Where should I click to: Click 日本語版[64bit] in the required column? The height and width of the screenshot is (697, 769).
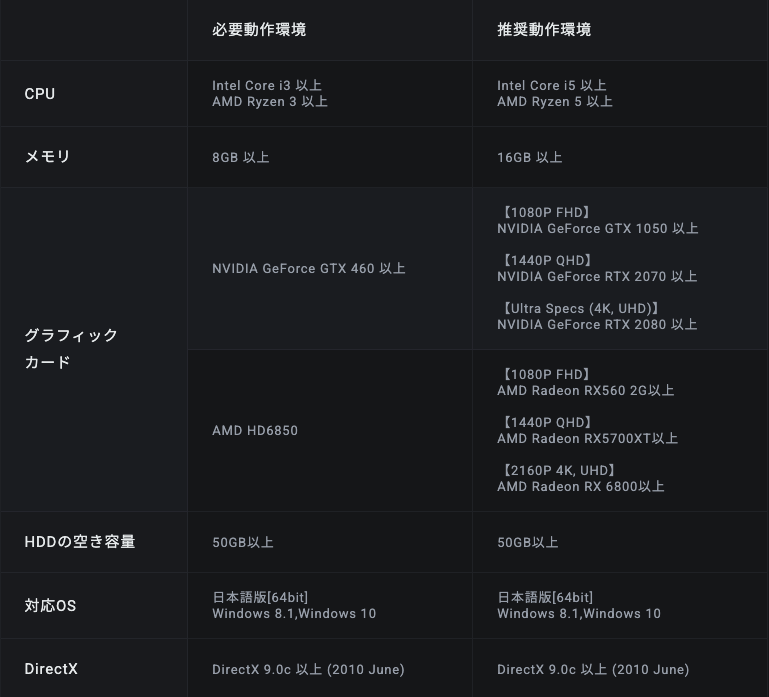point(260,597)
